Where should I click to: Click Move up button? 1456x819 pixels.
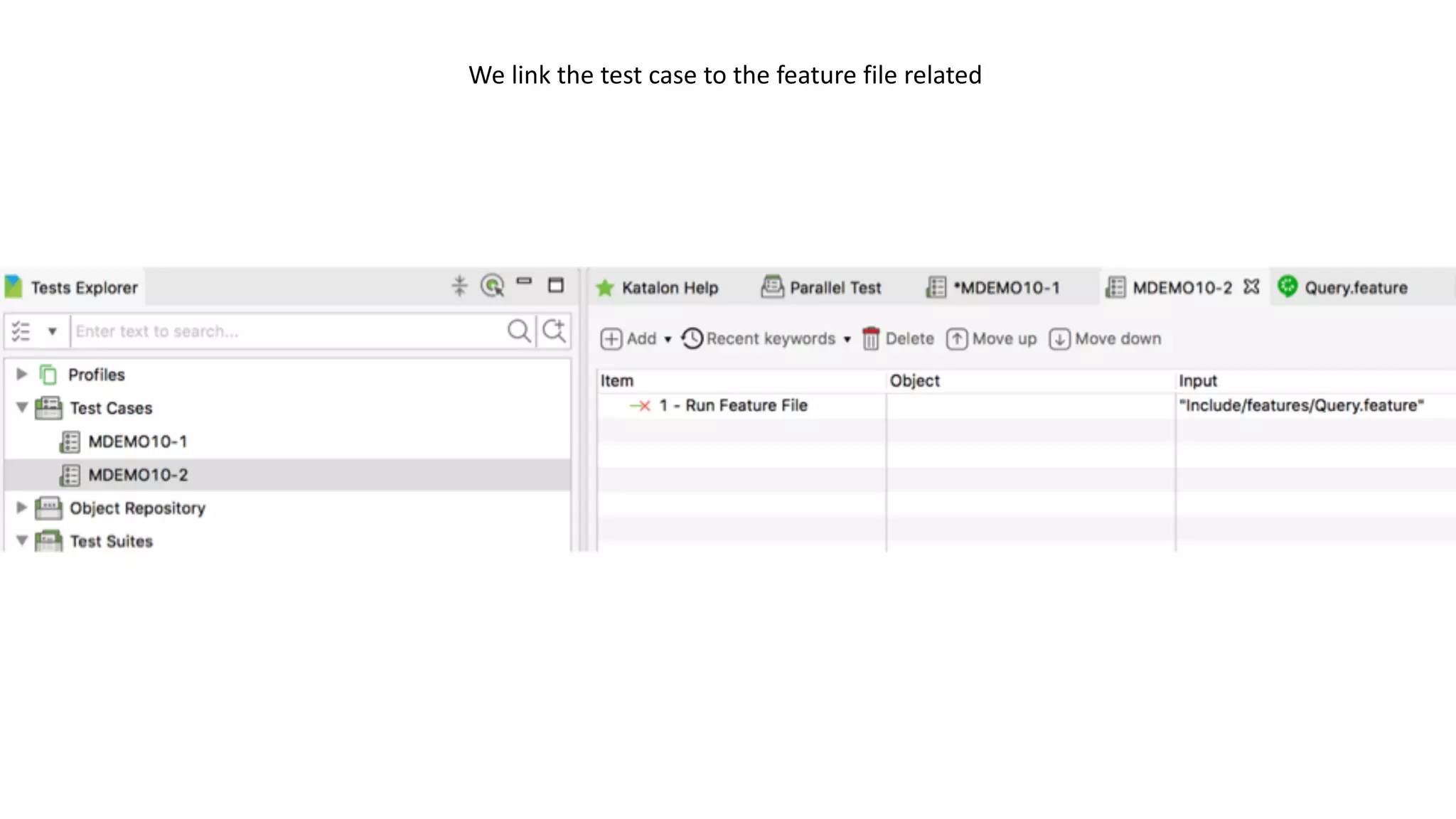(991, 339)
